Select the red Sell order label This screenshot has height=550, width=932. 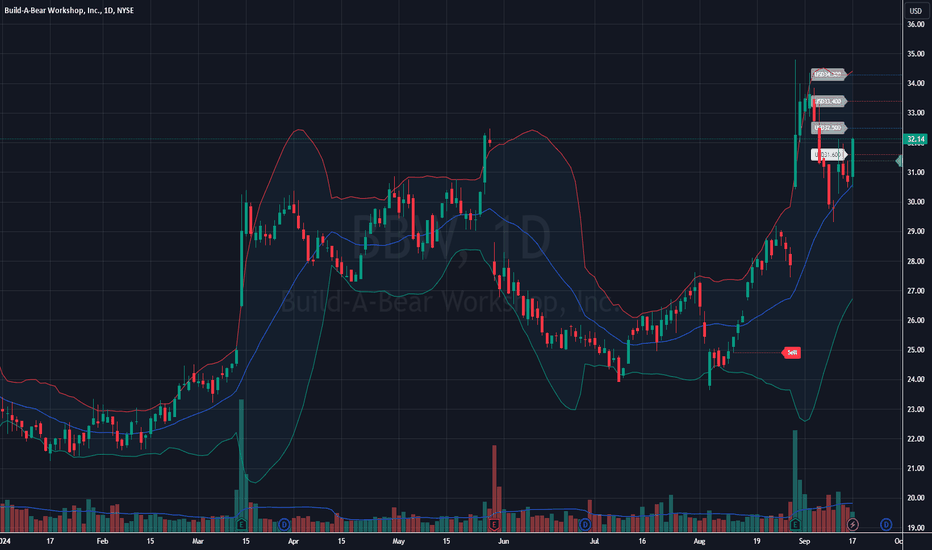tap(791, 353)
